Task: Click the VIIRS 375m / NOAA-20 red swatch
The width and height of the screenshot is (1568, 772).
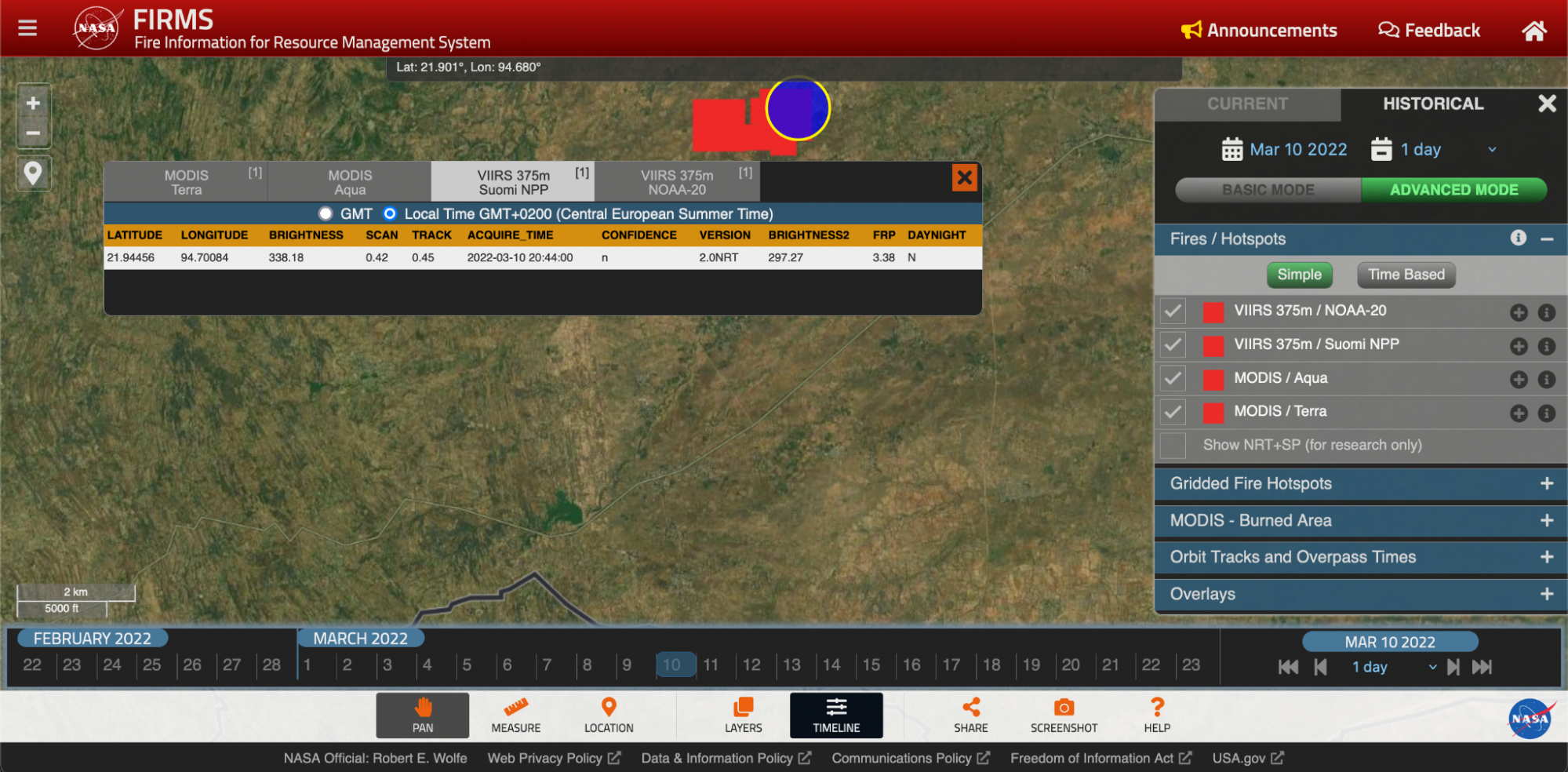Action: 1213,312
